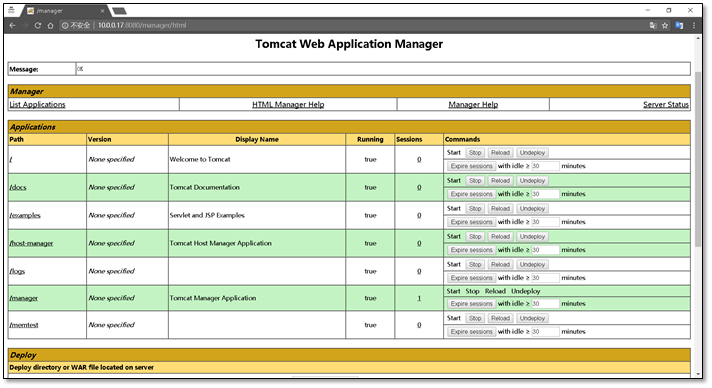Click the blue extension icon beside the star
This screenshot has height=388, width=712.
click(679, 25)
